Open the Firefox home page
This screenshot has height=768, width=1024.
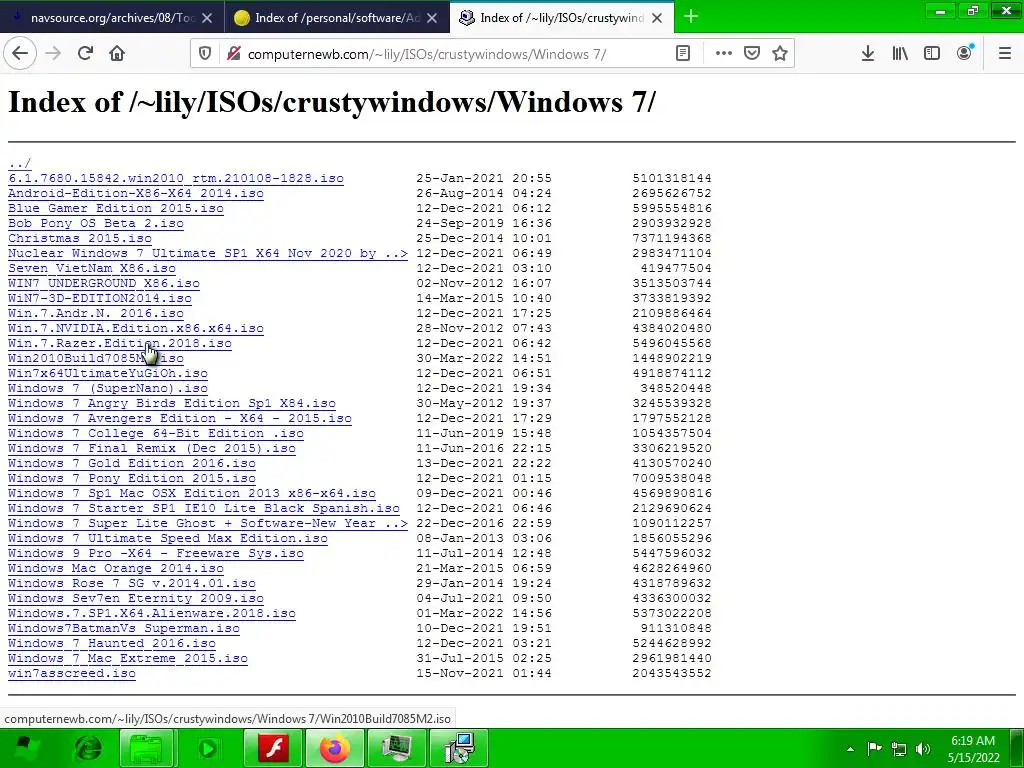click(x=117, y=54)
